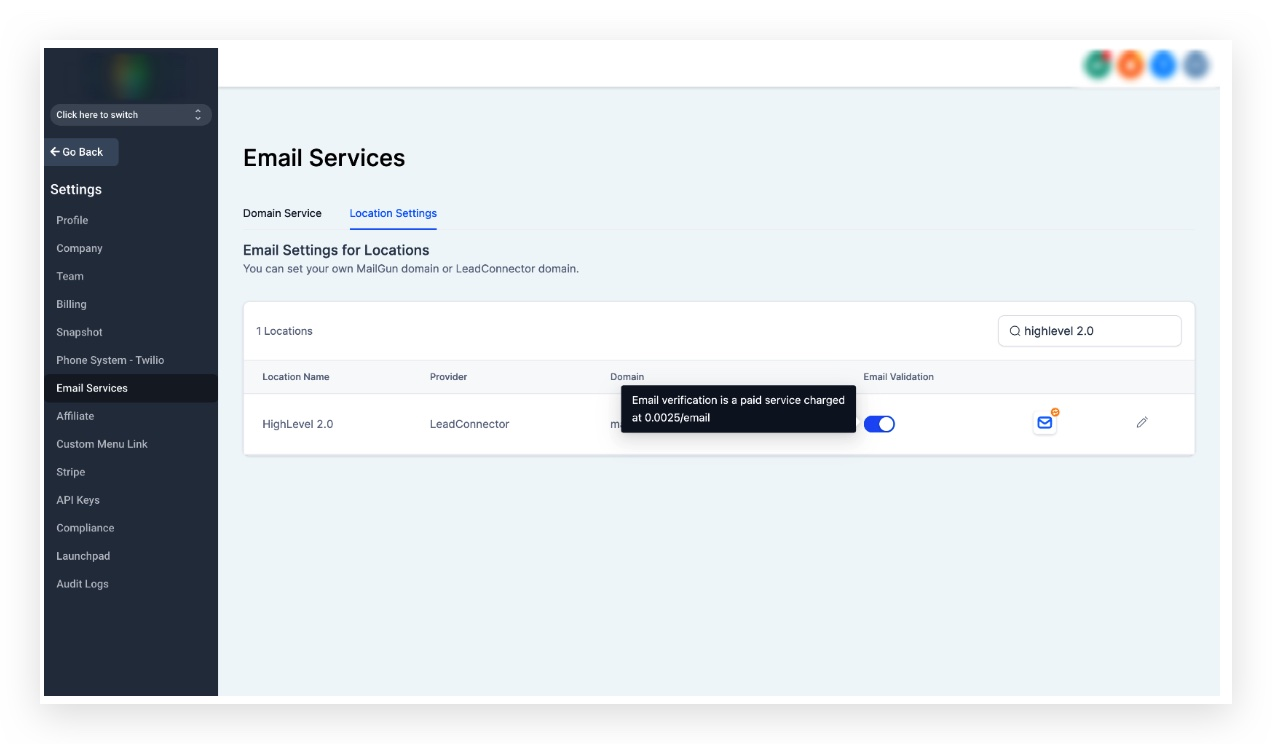This screenshot has width=1272, height=744.
Task: Click the '1 Locations' count text
Action: pyautogui.click(x=285, y=331)
